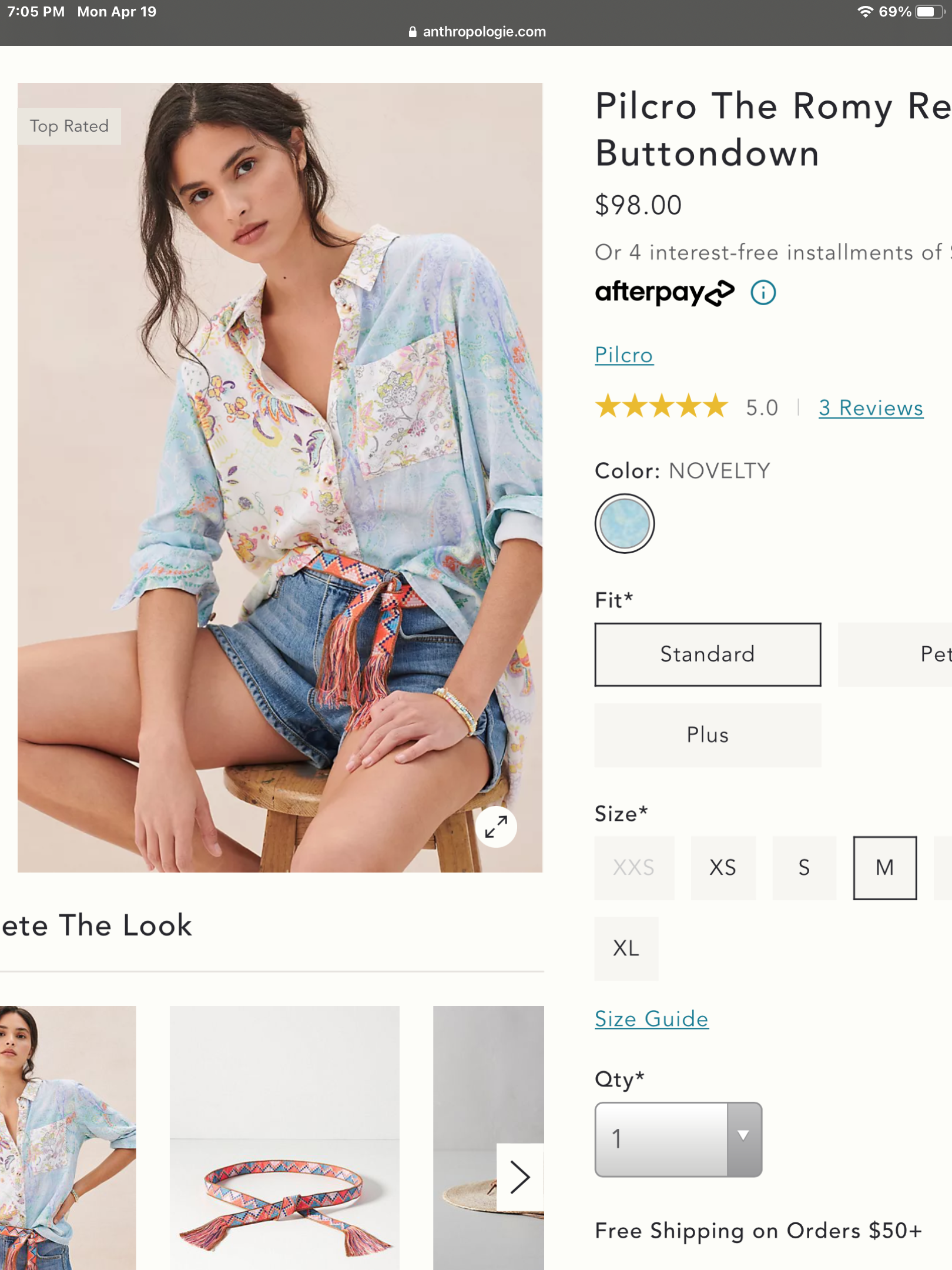Open the Pilcro brand link

coord(624,355)
